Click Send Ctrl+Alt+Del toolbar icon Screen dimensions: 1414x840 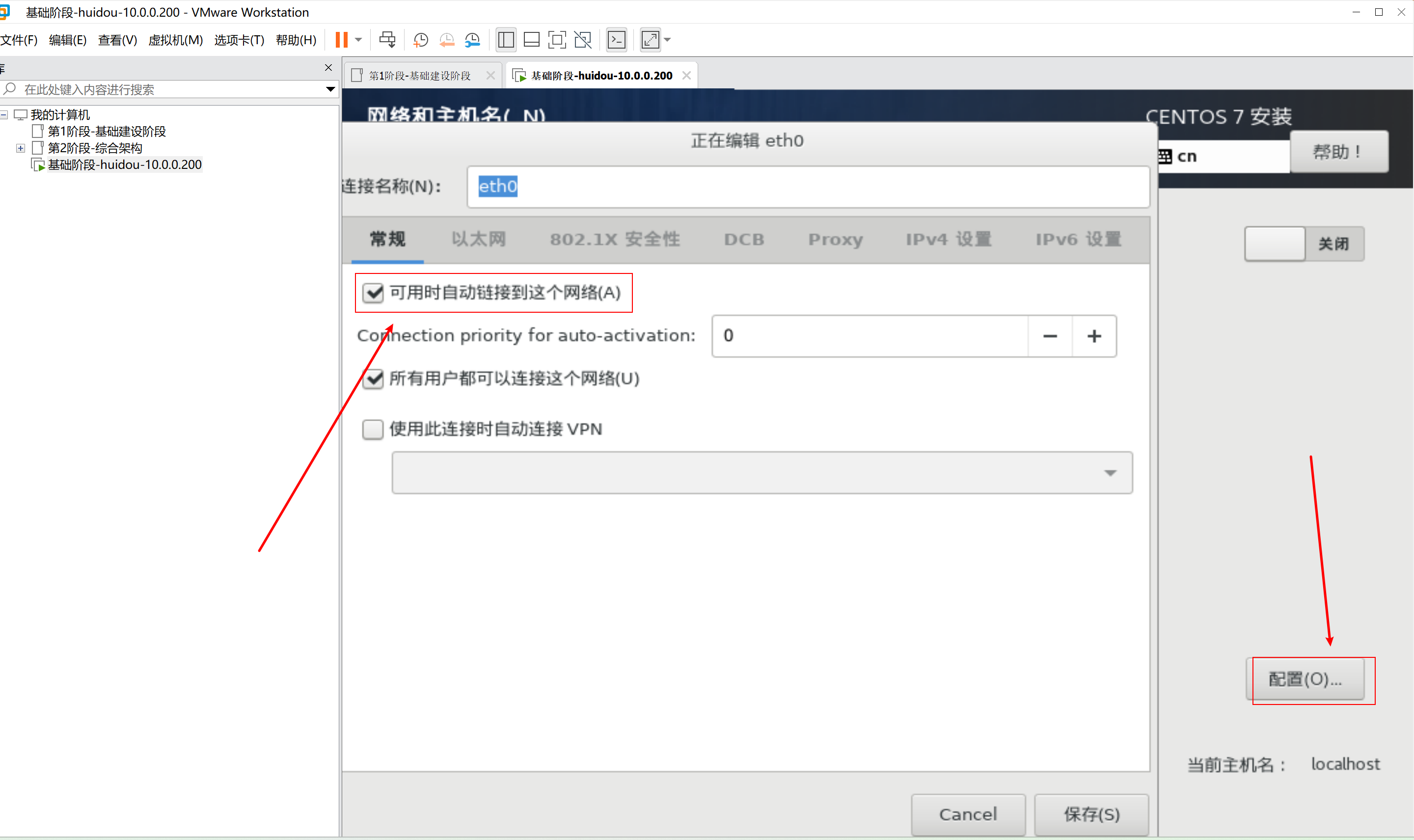[x=388, y=40]
